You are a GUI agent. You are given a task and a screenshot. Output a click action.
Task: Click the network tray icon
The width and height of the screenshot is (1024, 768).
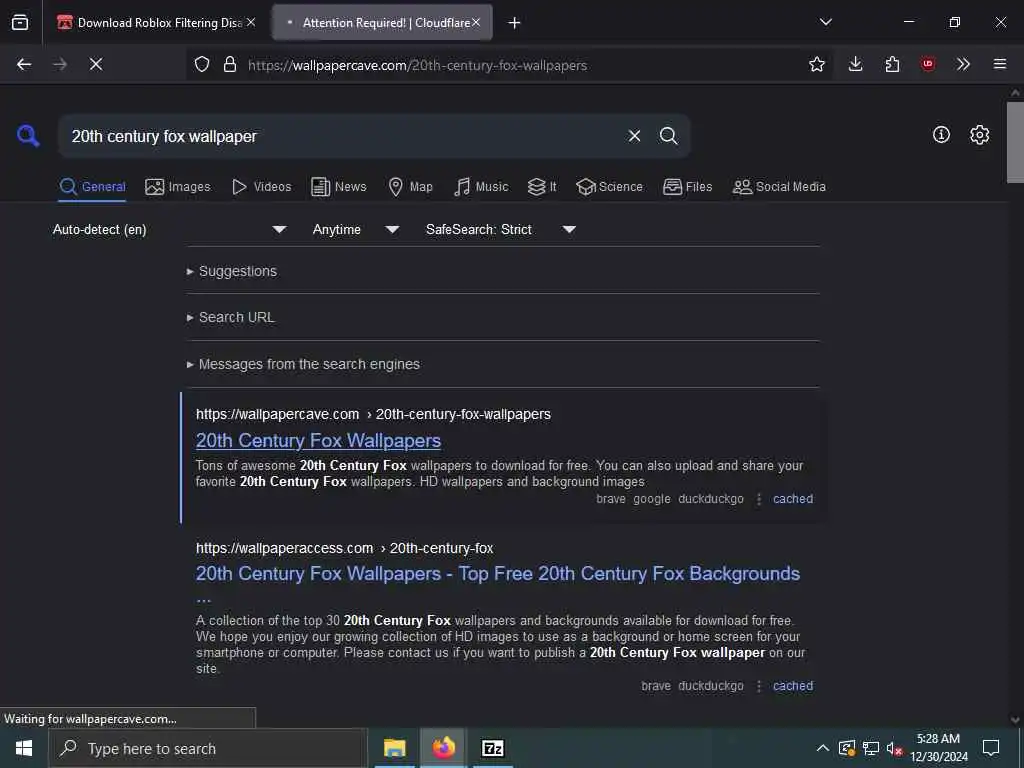[871, 748]
